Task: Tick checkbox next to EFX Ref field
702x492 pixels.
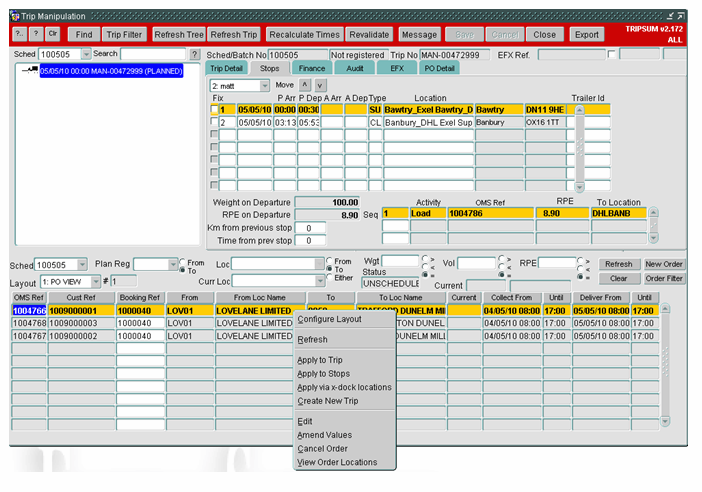Action: 612,54
